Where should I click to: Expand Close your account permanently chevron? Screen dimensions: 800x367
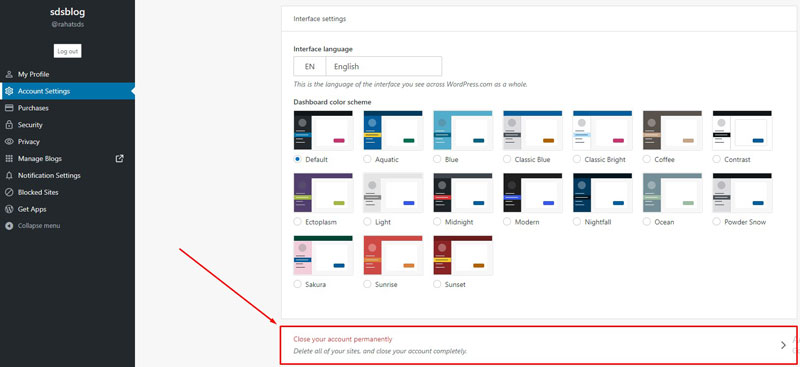point(783,345)
